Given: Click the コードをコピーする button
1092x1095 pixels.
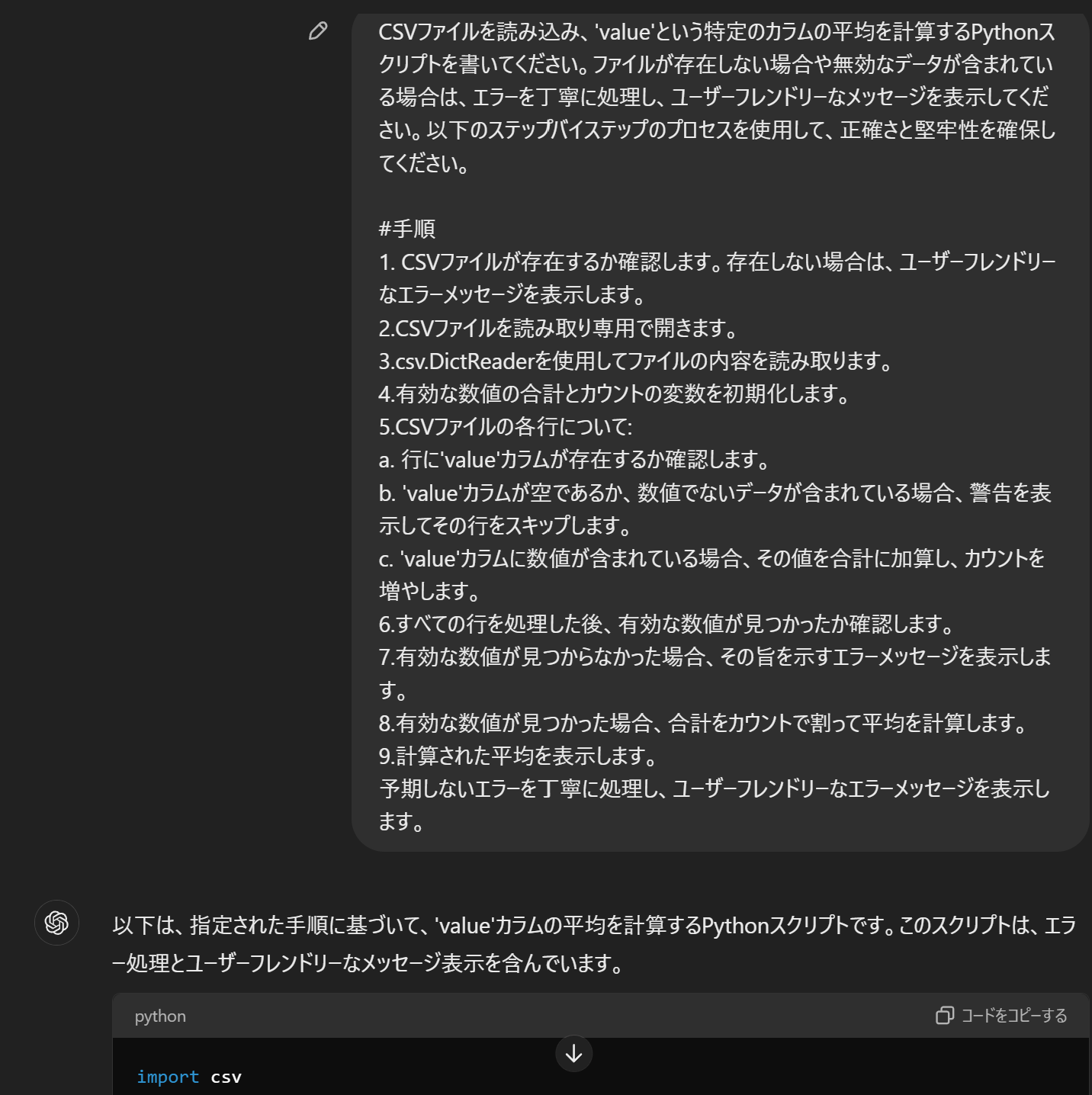Looking at the screenshot, I should tap(1001, 1016).
